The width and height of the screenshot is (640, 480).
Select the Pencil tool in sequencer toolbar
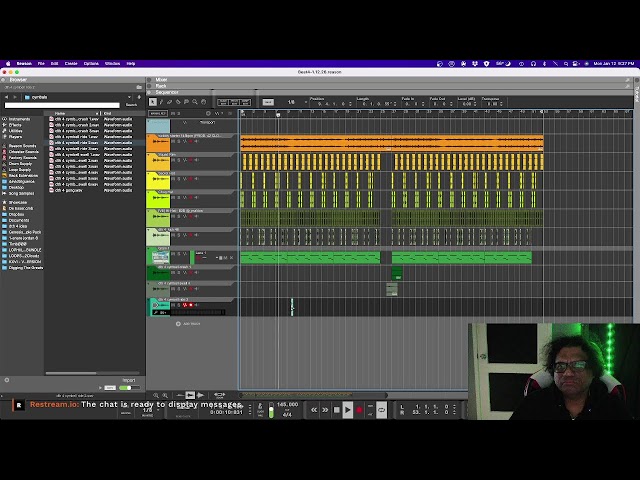pyautogui.click(x=161, y=102)
